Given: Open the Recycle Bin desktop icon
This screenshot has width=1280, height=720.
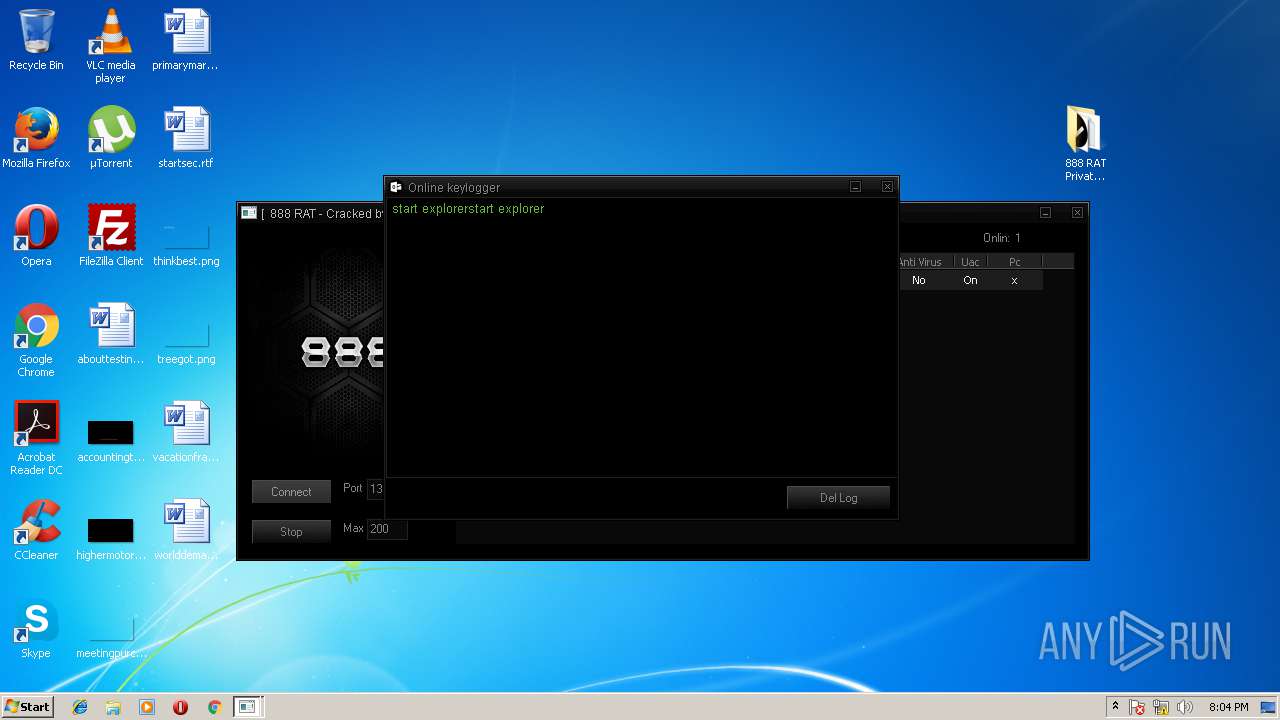Looking at the screenshot, I should [36, 40].
